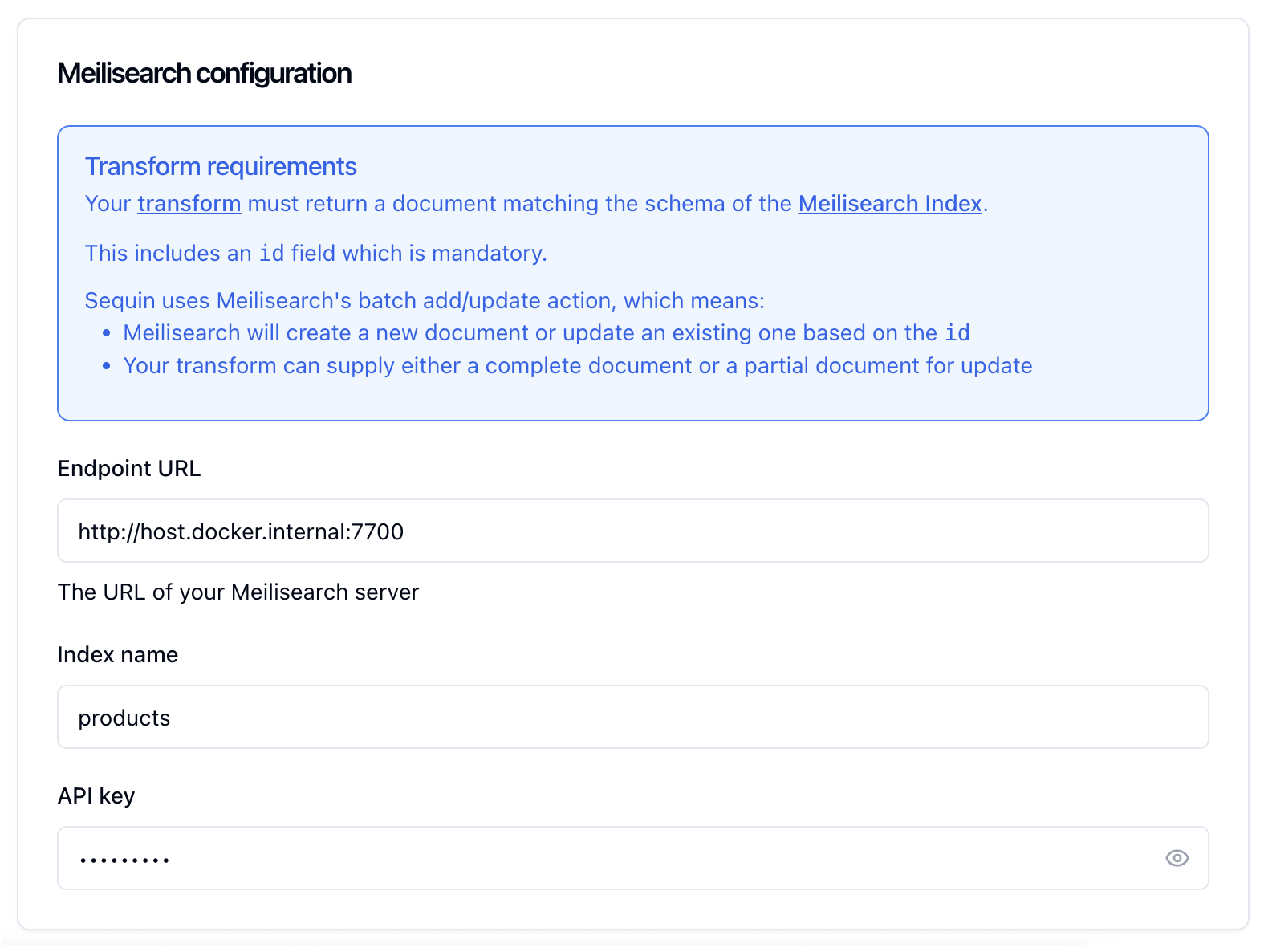The width and height of the screenshot is (1268, 952).
Task: Click the Endpoint URL label
Action: (128, 469)
